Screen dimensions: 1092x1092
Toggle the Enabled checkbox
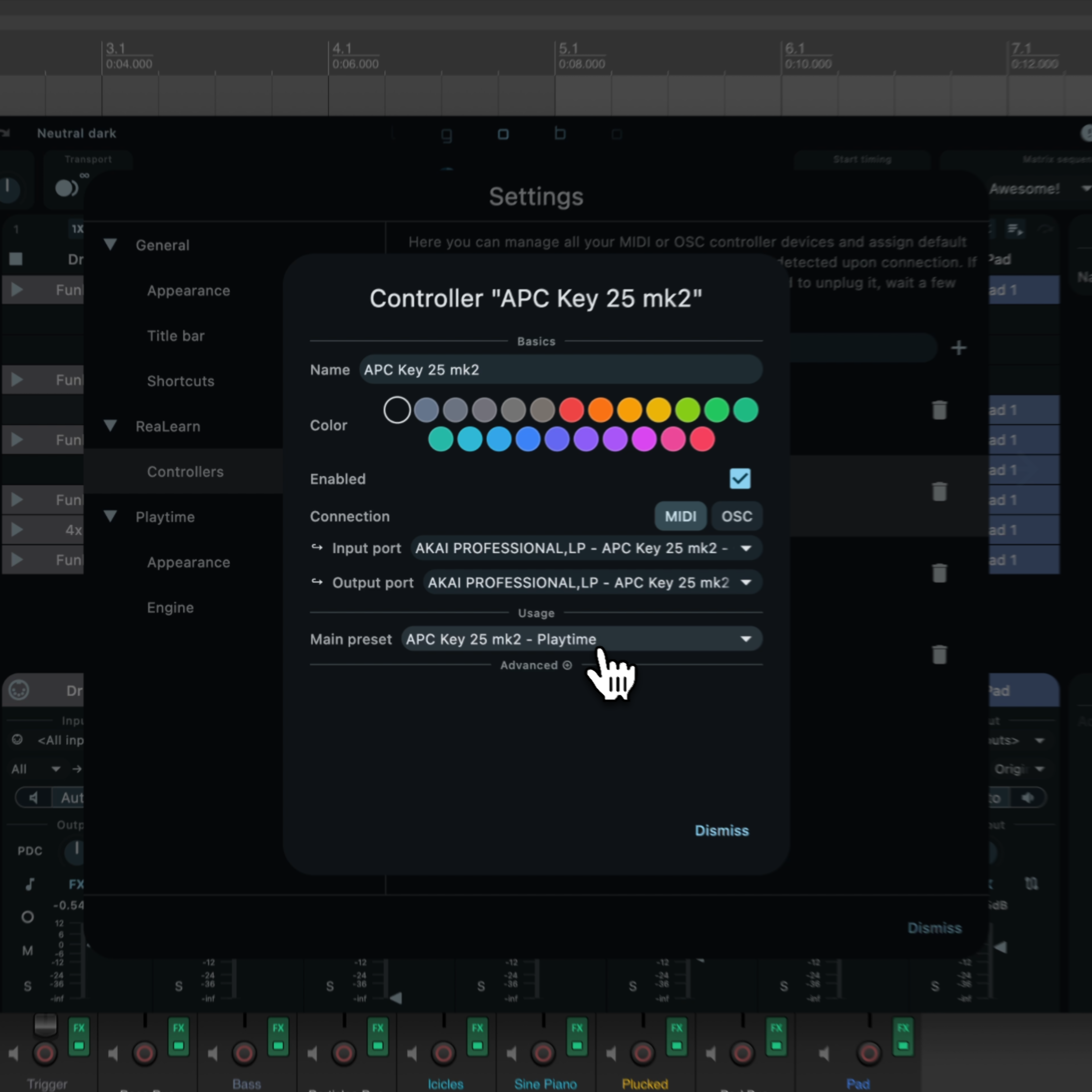(x=740, y=478)
